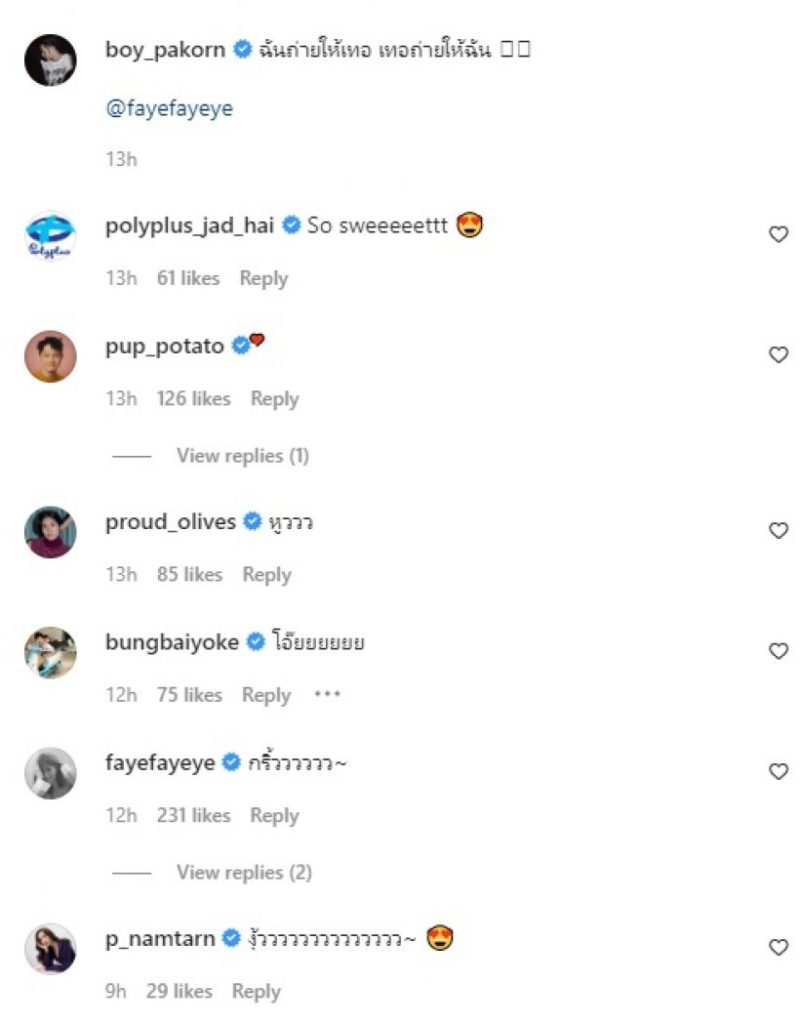
Task: Heart the bungbaiyoke comment
Action: click(x=778, y=651)
